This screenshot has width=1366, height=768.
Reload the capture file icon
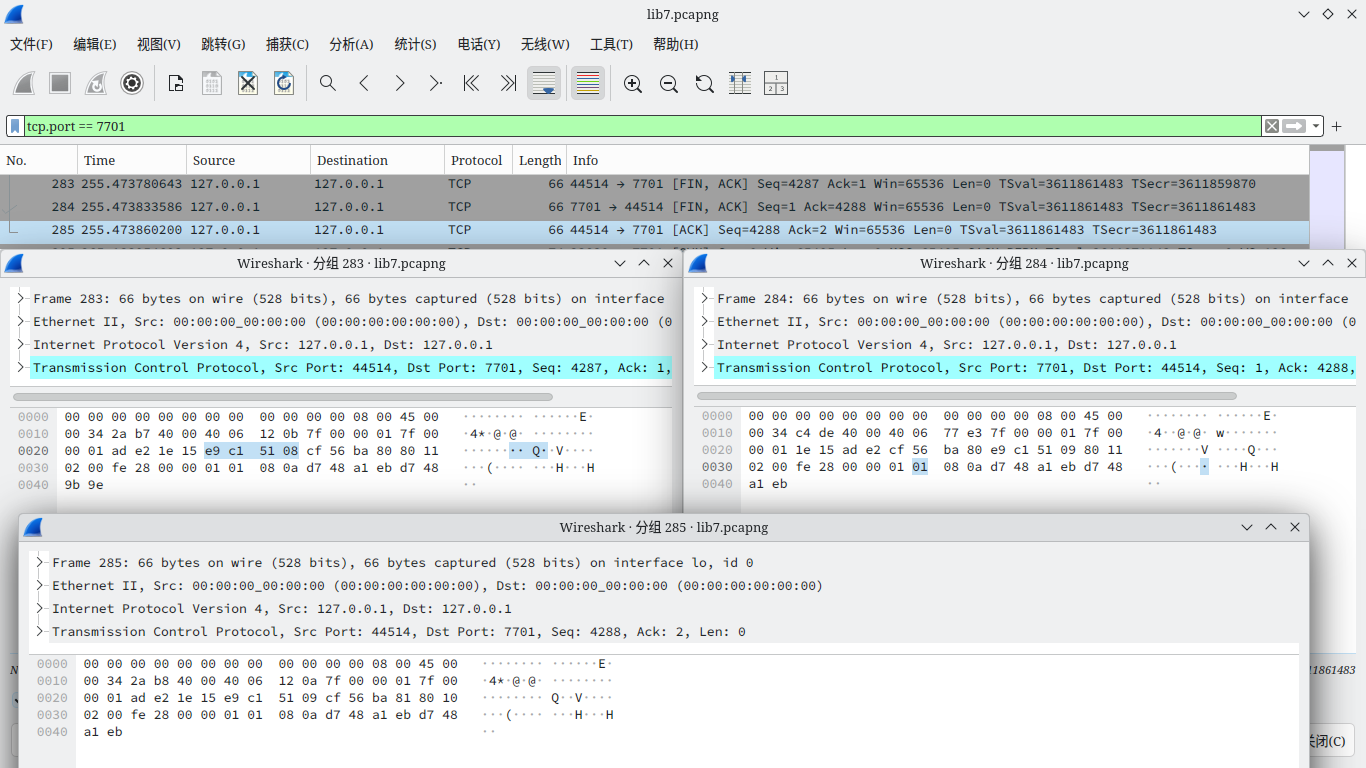pos(284,84)
